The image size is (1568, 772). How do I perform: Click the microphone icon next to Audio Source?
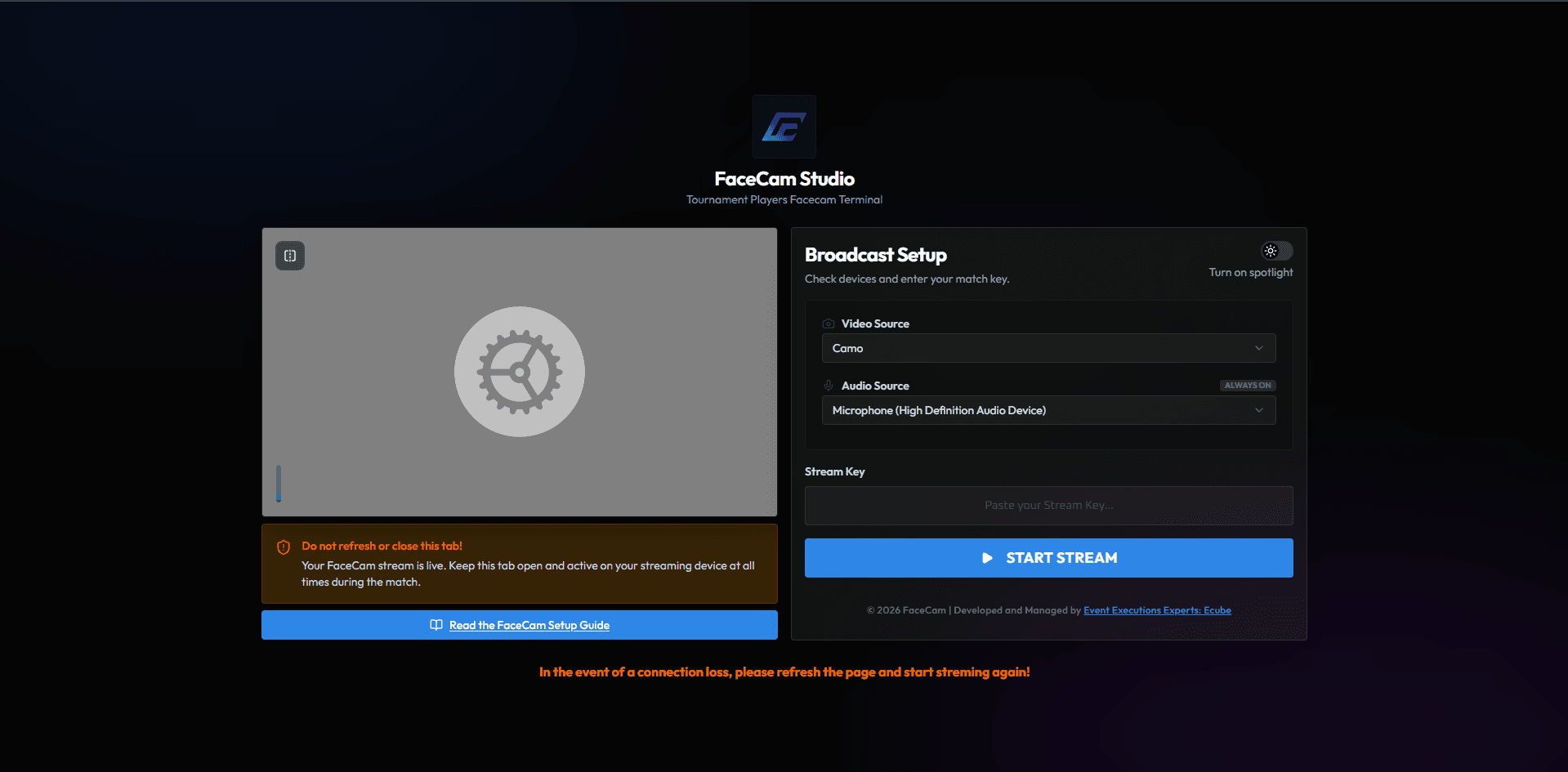coord(829,386)
